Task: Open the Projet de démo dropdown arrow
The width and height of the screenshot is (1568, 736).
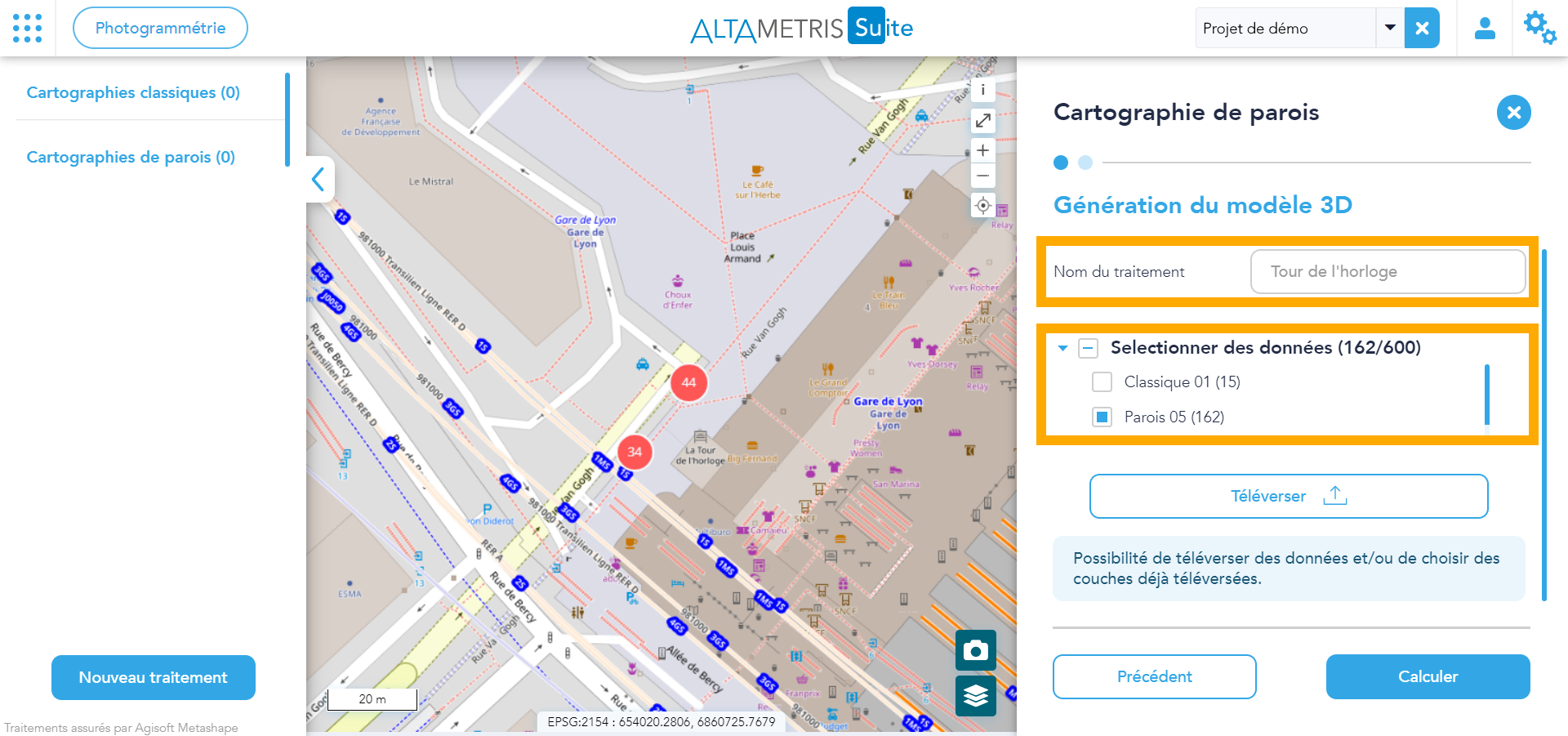Action: (x=1389, y=28)
